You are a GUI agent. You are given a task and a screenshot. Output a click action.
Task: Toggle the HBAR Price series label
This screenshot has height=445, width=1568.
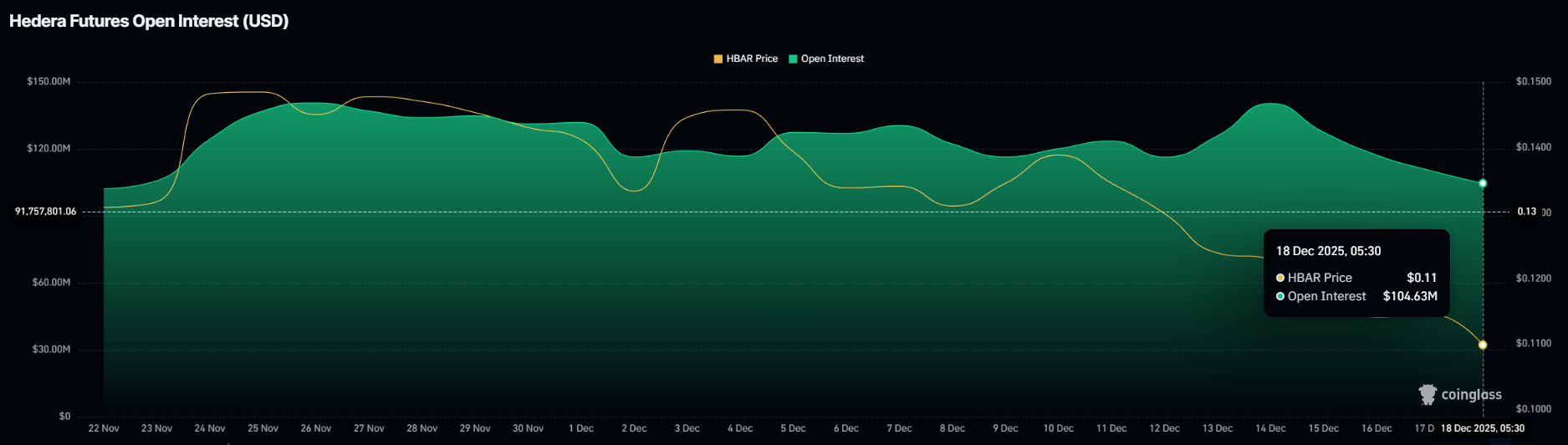752,59
